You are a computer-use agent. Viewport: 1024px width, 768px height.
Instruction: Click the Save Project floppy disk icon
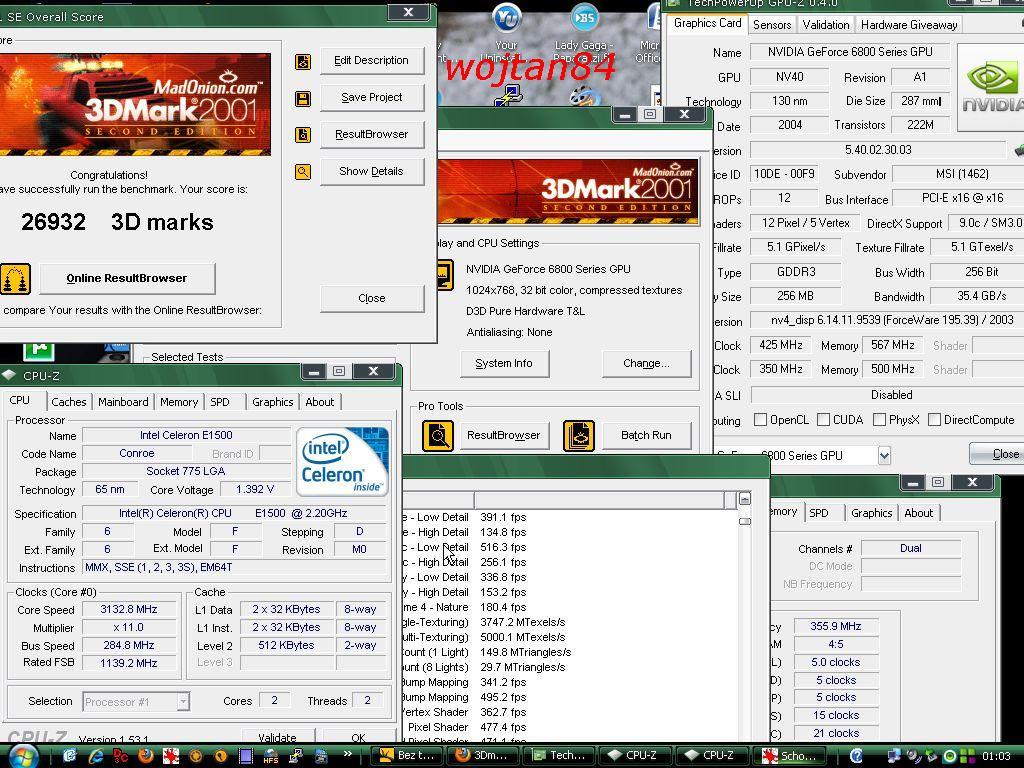point(303,99)
